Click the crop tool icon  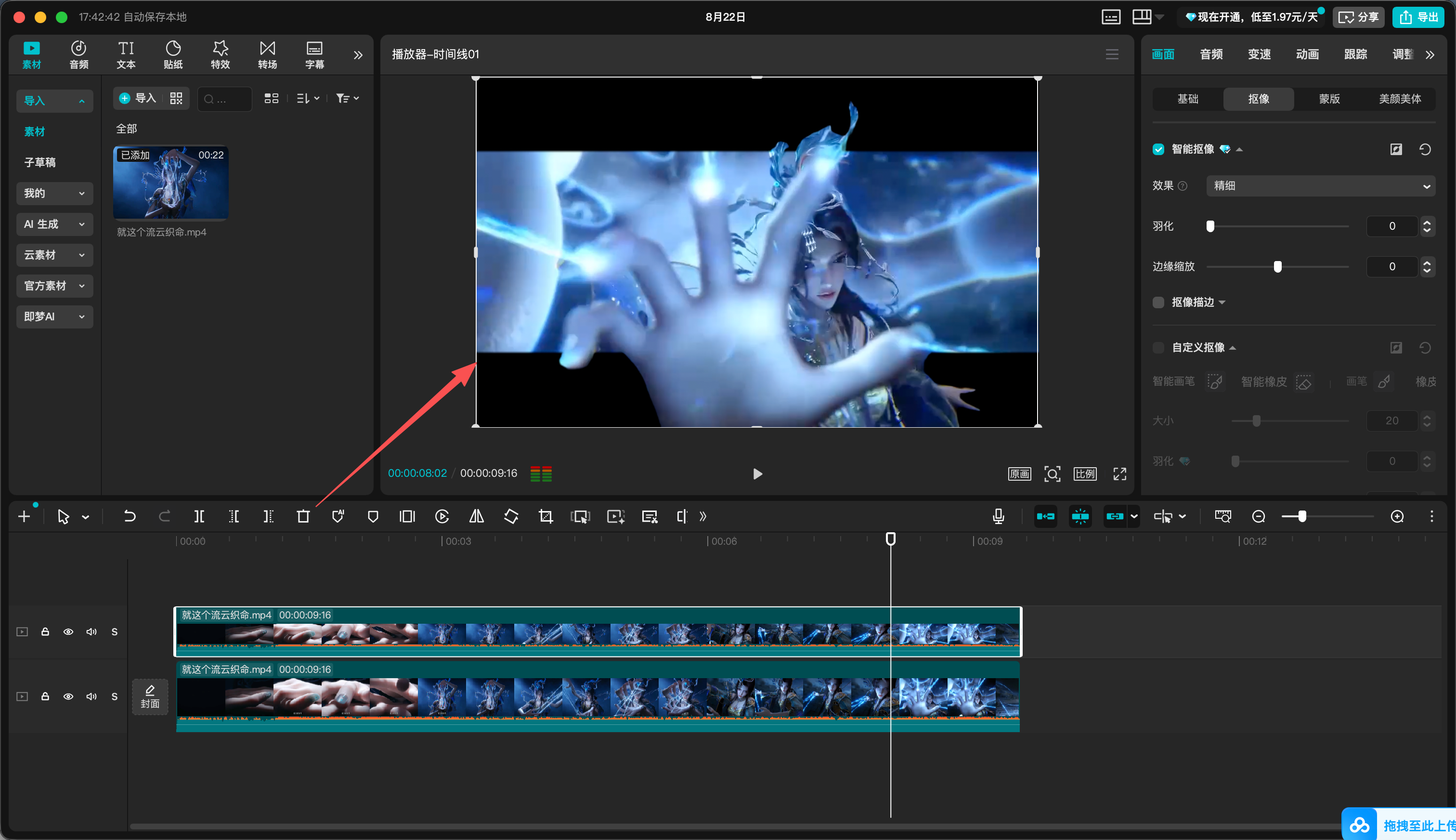pos(546,516)
